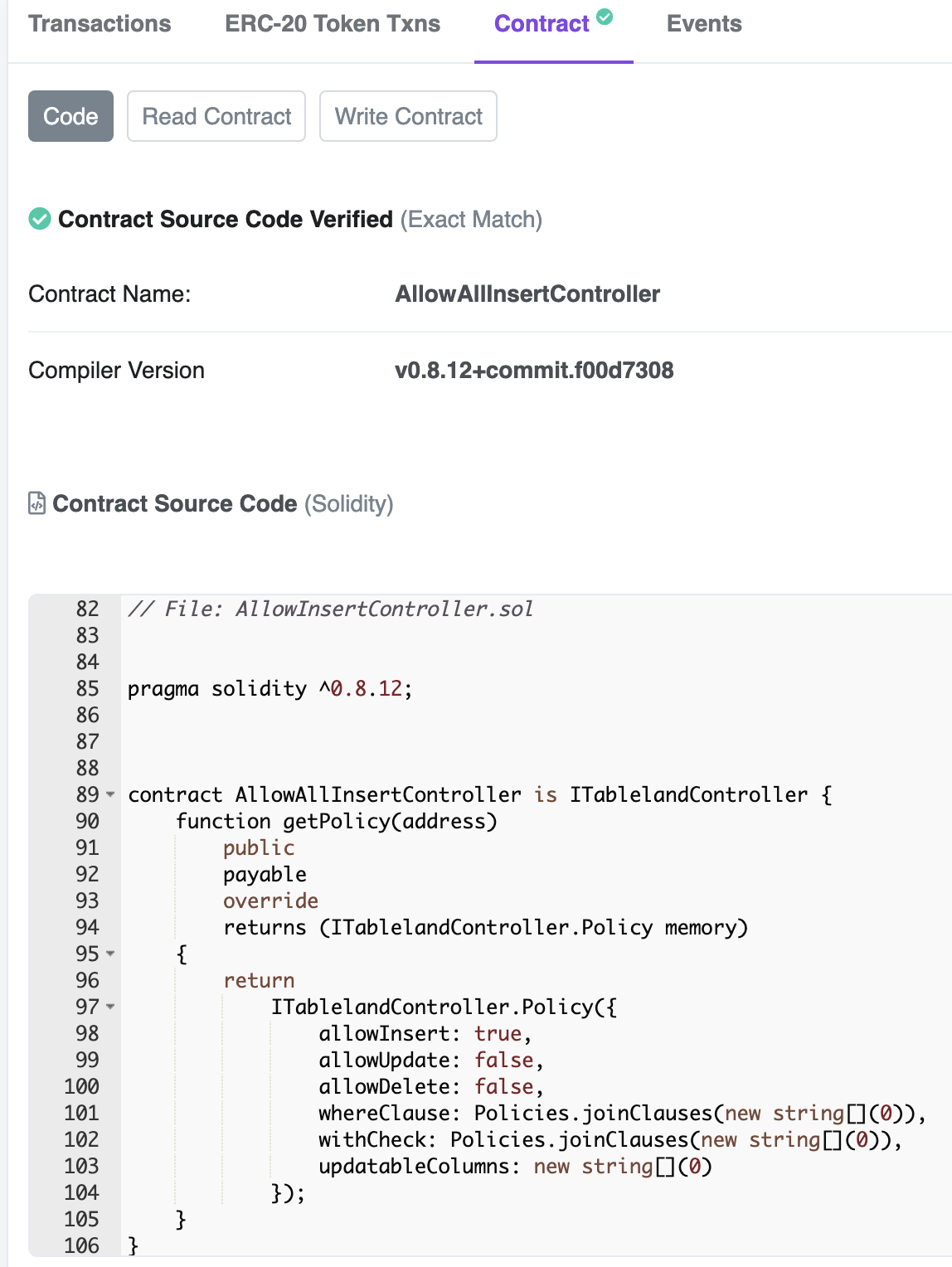952x1267 pixels.
Task: Click the green verified badge beside Contract tab
Action: (605, 16)
